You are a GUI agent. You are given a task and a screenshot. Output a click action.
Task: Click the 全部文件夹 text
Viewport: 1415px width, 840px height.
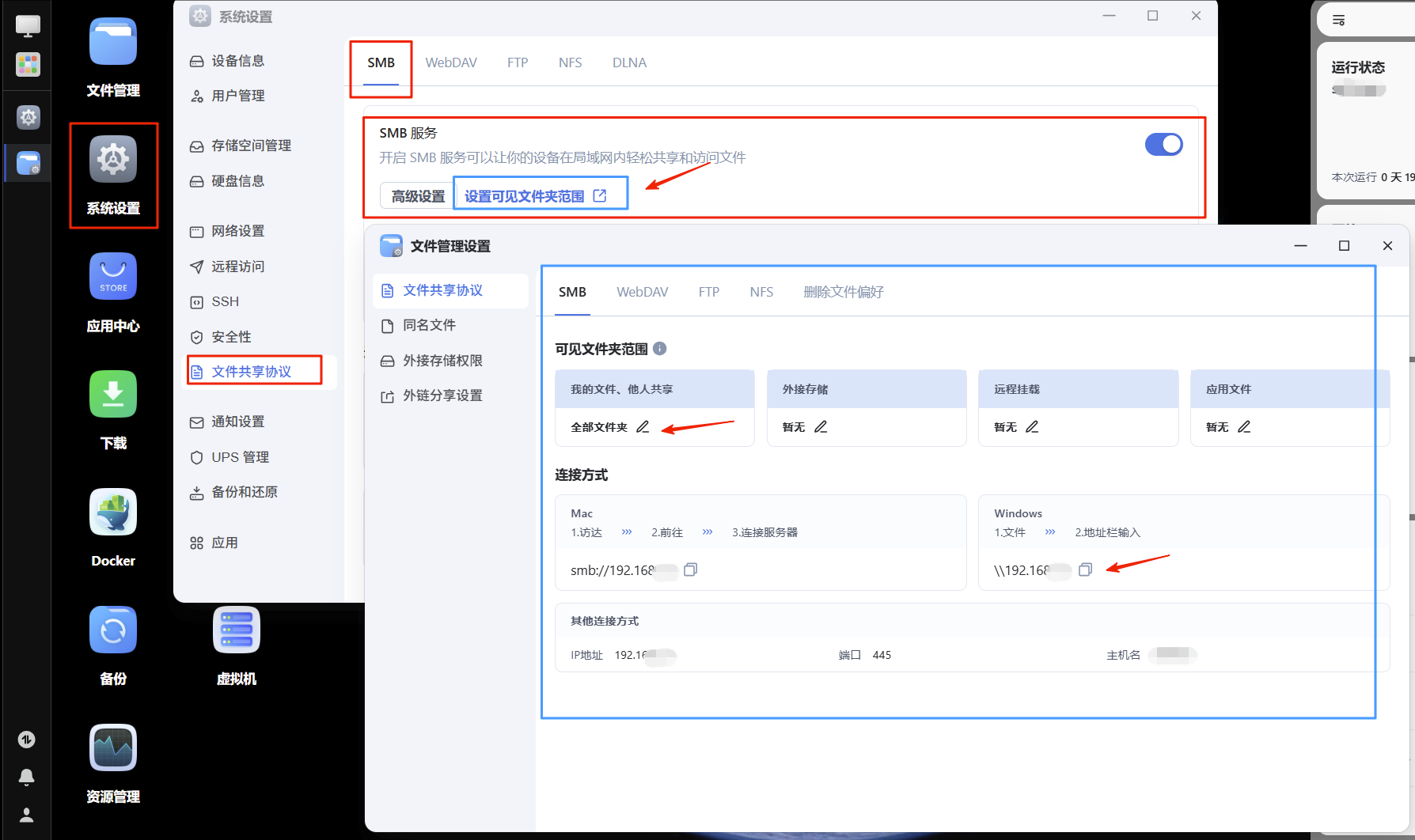[599, 427]
